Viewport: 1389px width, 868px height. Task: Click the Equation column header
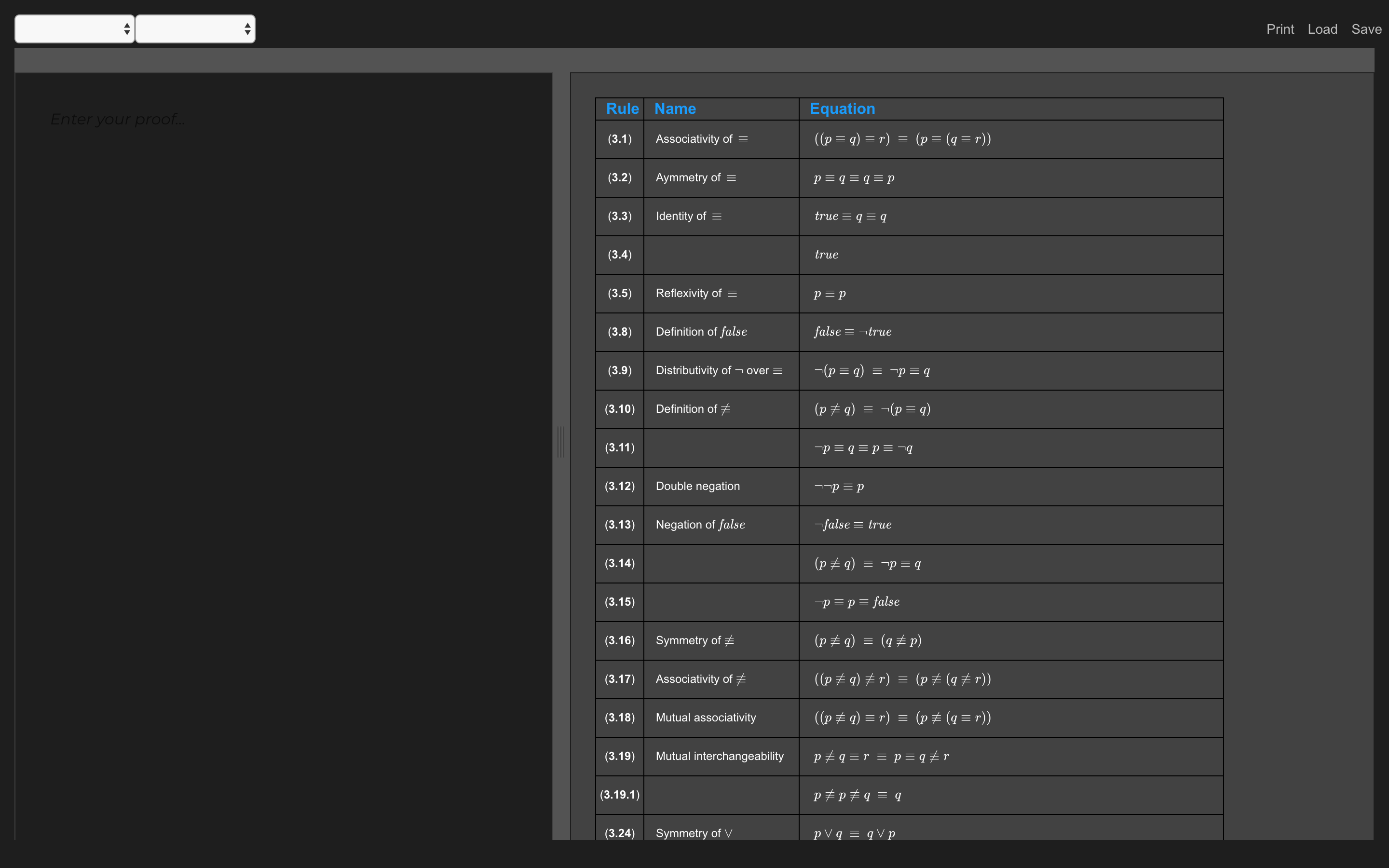[x=842, y=108]
